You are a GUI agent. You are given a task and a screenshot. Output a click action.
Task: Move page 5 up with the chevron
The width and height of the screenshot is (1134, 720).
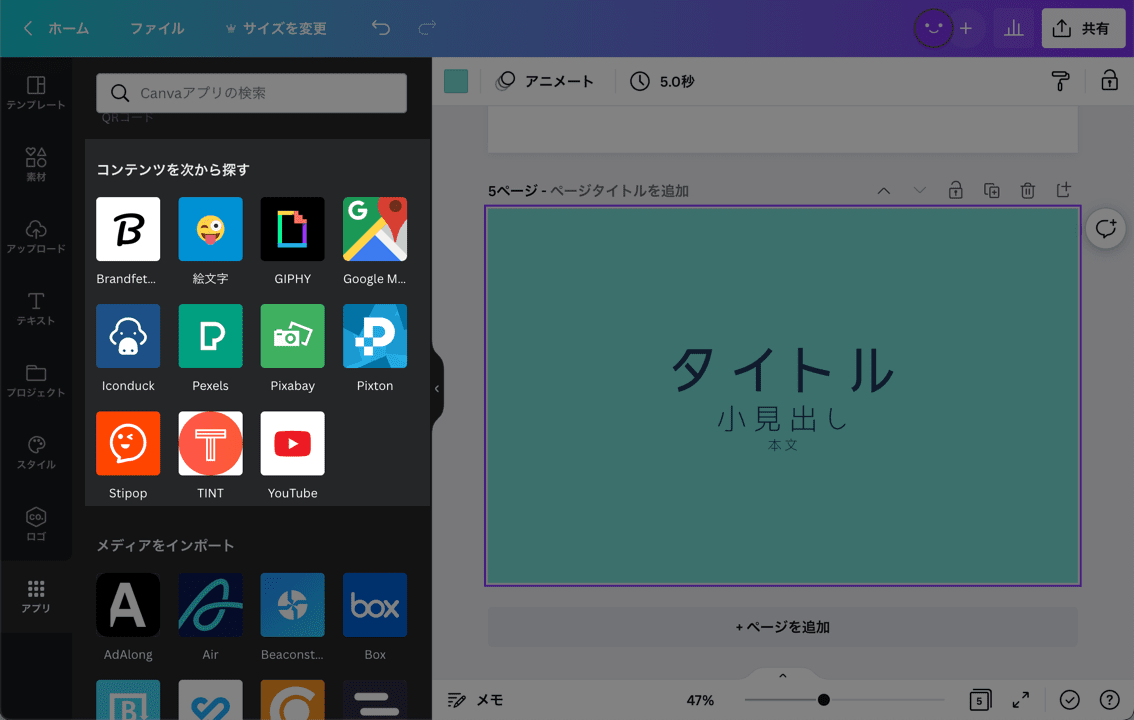pyautogui.click(x=883, y=189)
